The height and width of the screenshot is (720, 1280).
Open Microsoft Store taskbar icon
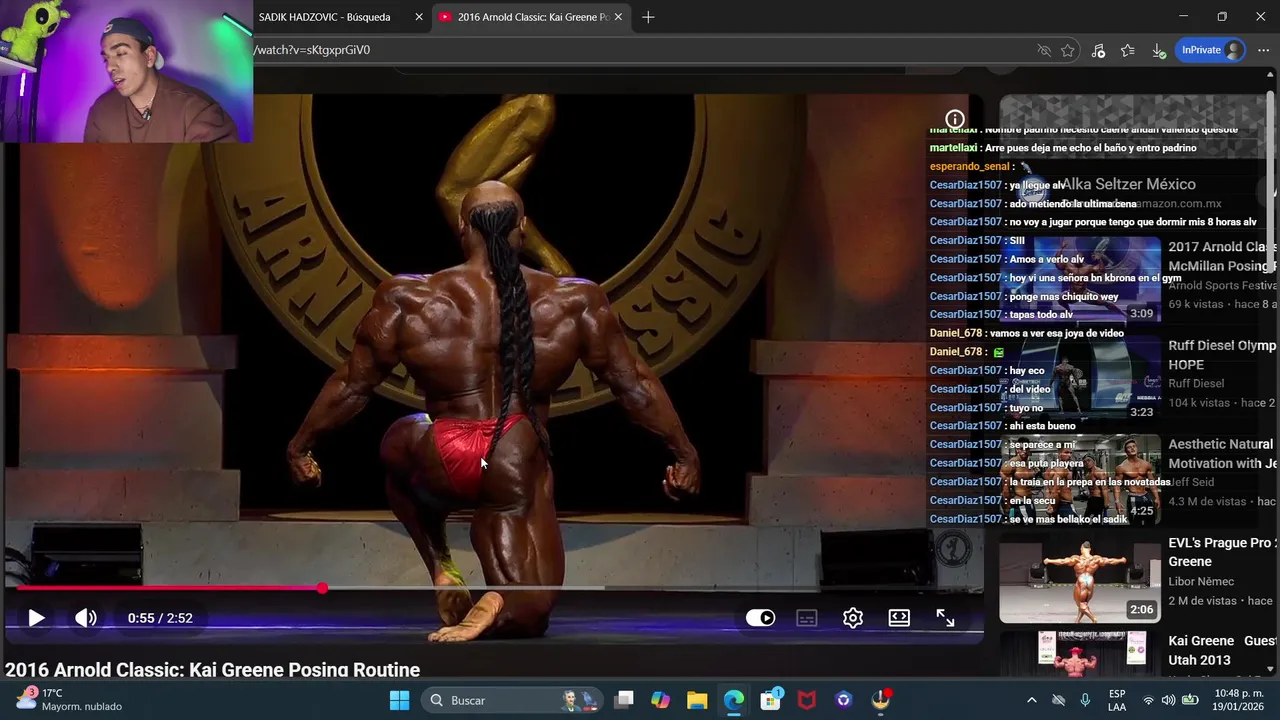coord(770,700)
